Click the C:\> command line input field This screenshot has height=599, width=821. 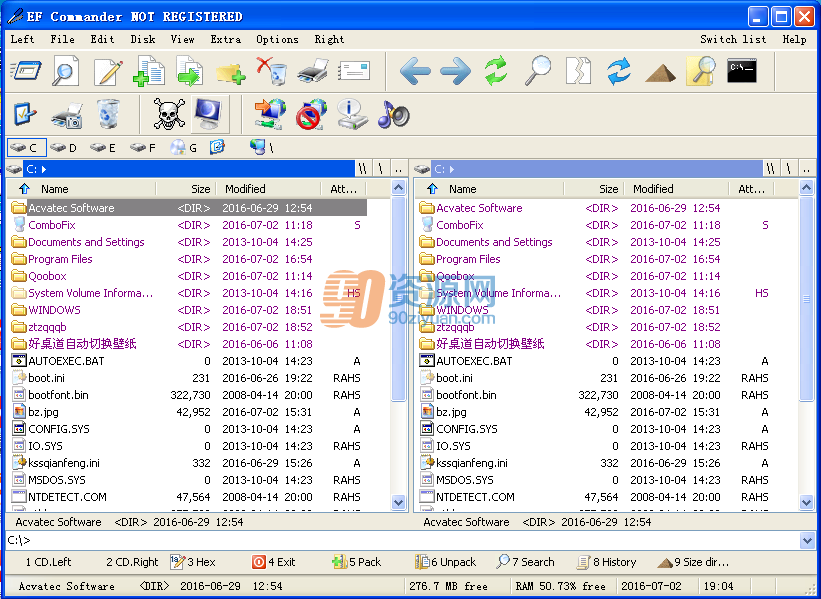point(402,540)
